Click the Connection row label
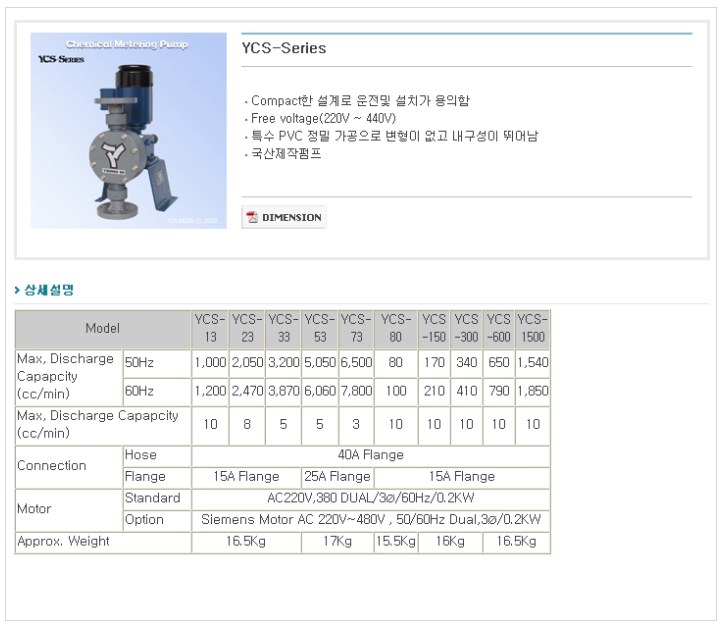724x628 pixels. tap(69, 466)
